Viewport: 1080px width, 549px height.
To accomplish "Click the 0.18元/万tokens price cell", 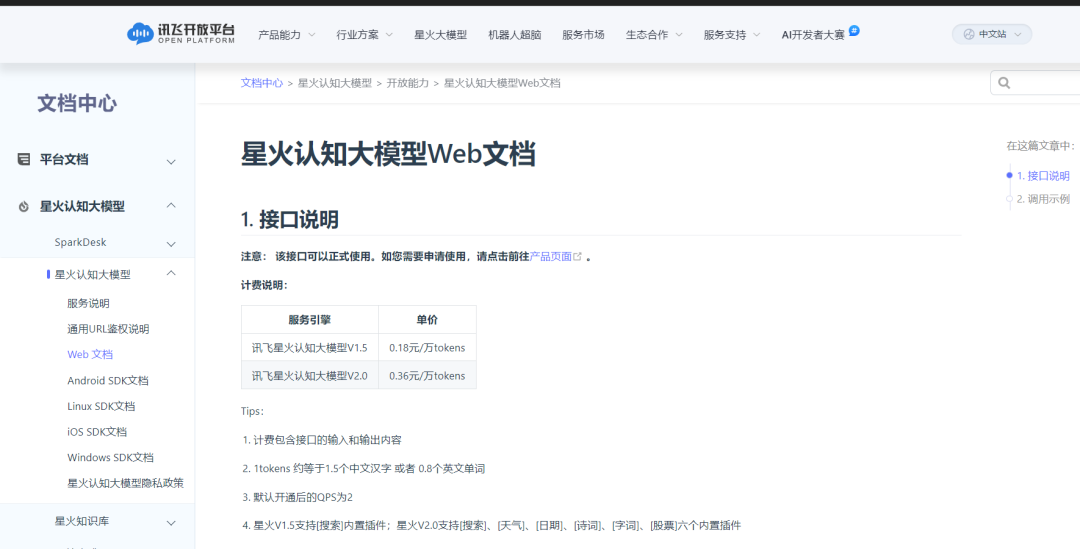I will [427, 347].
